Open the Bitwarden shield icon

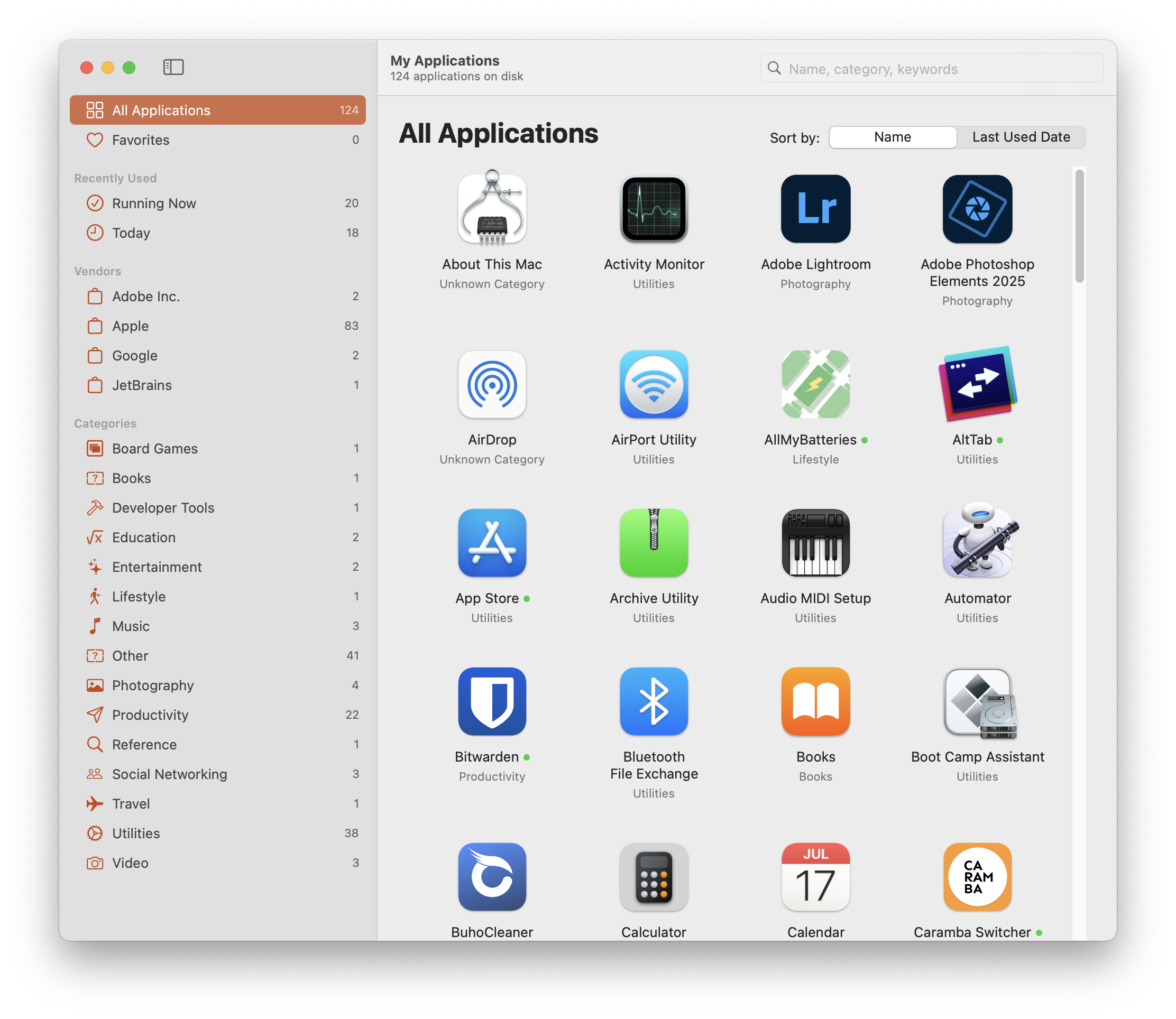492,701
